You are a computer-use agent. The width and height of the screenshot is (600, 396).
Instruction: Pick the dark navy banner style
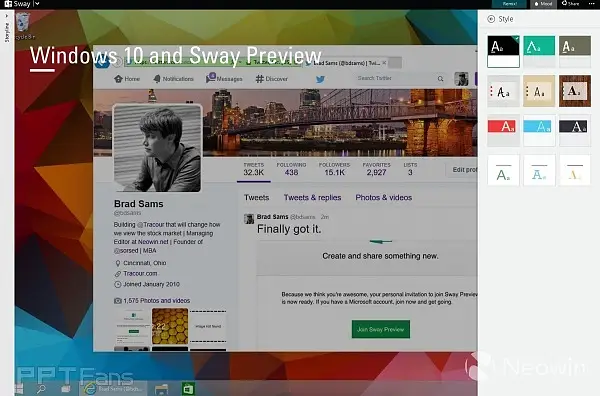(575, 131)
